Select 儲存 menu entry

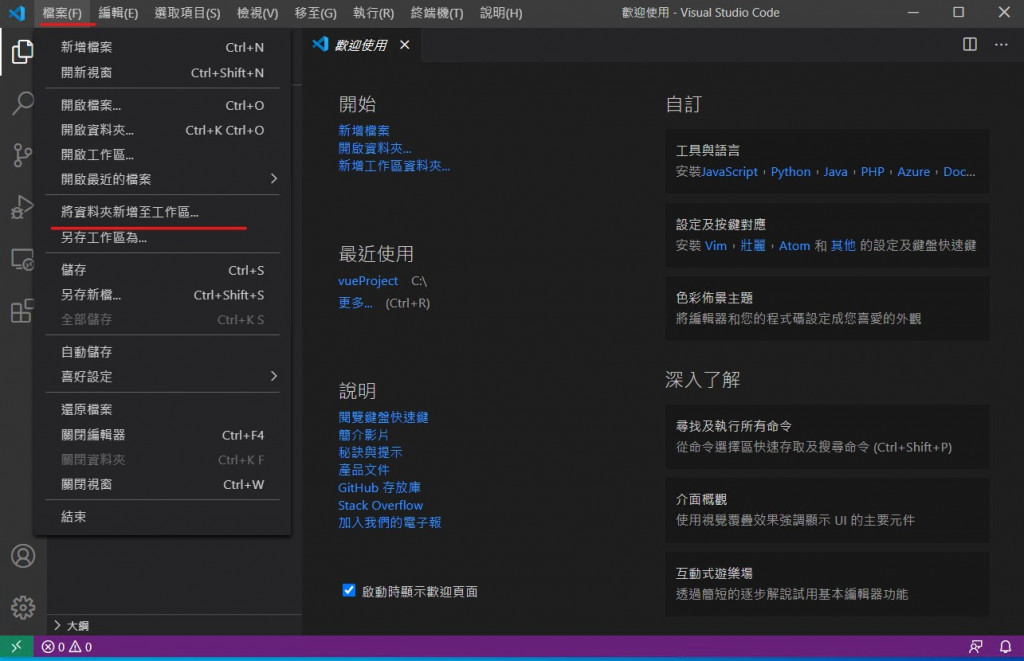coord(162,270)
